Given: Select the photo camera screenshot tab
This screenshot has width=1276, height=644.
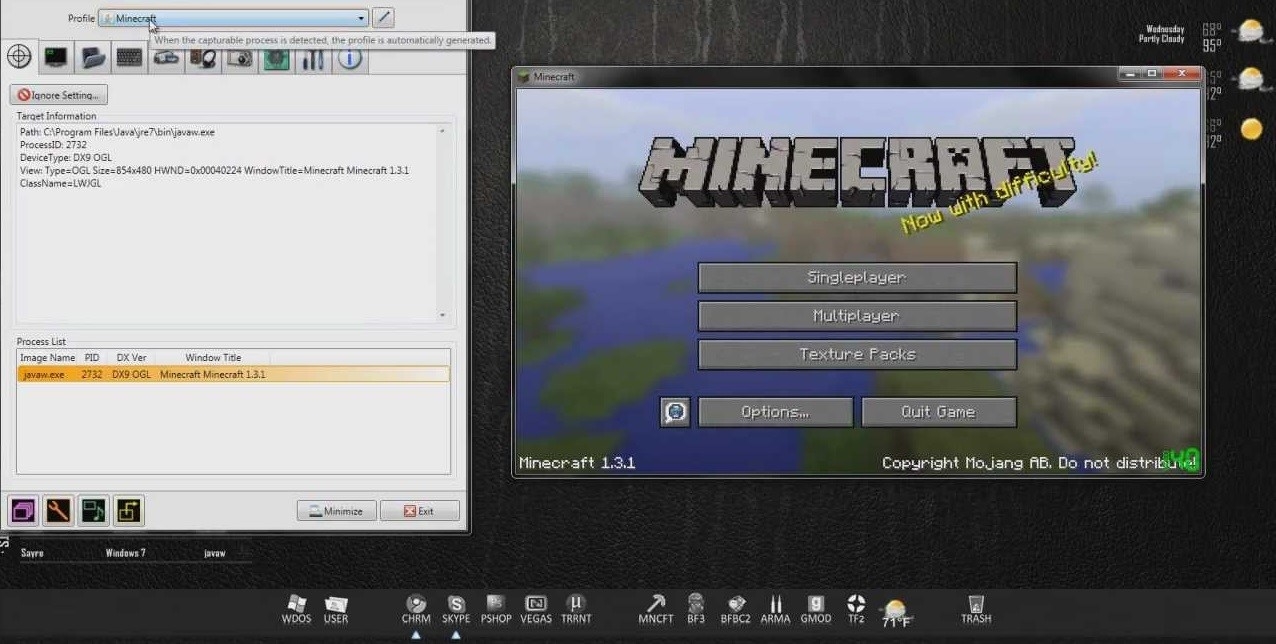Looking at the screenshot, I should 240,58.
